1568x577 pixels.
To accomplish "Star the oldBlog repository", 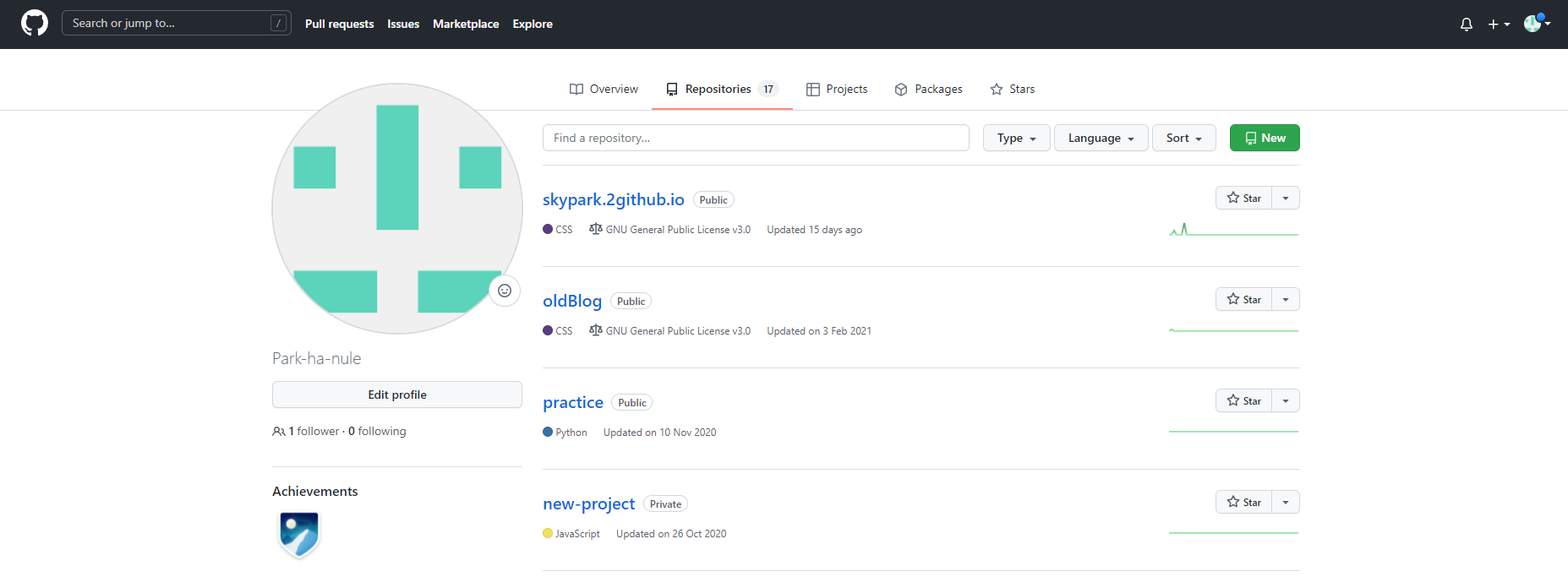I will [1243, 299].
